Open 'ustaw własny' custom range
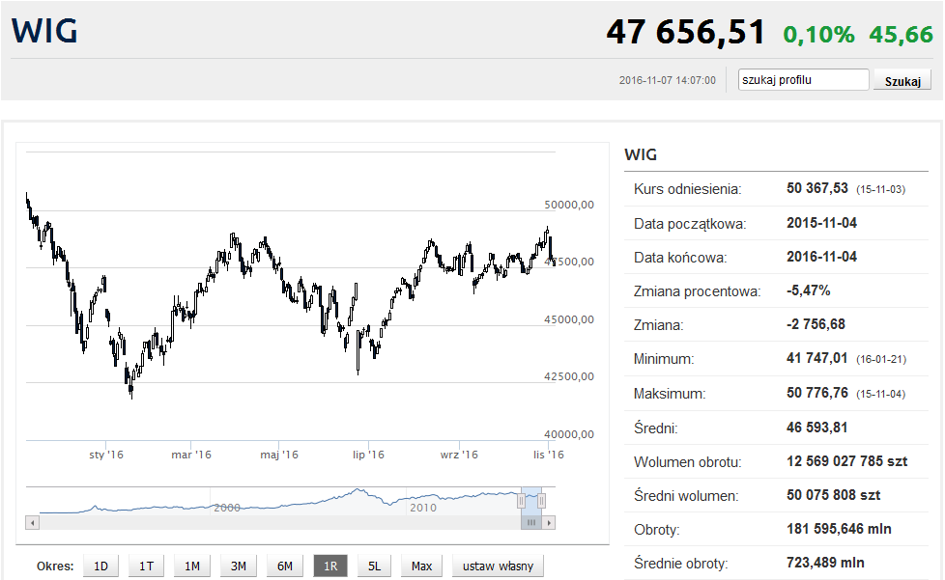This screenshot has width=945, height=580. pyautogui.click(x=498, y=566)
